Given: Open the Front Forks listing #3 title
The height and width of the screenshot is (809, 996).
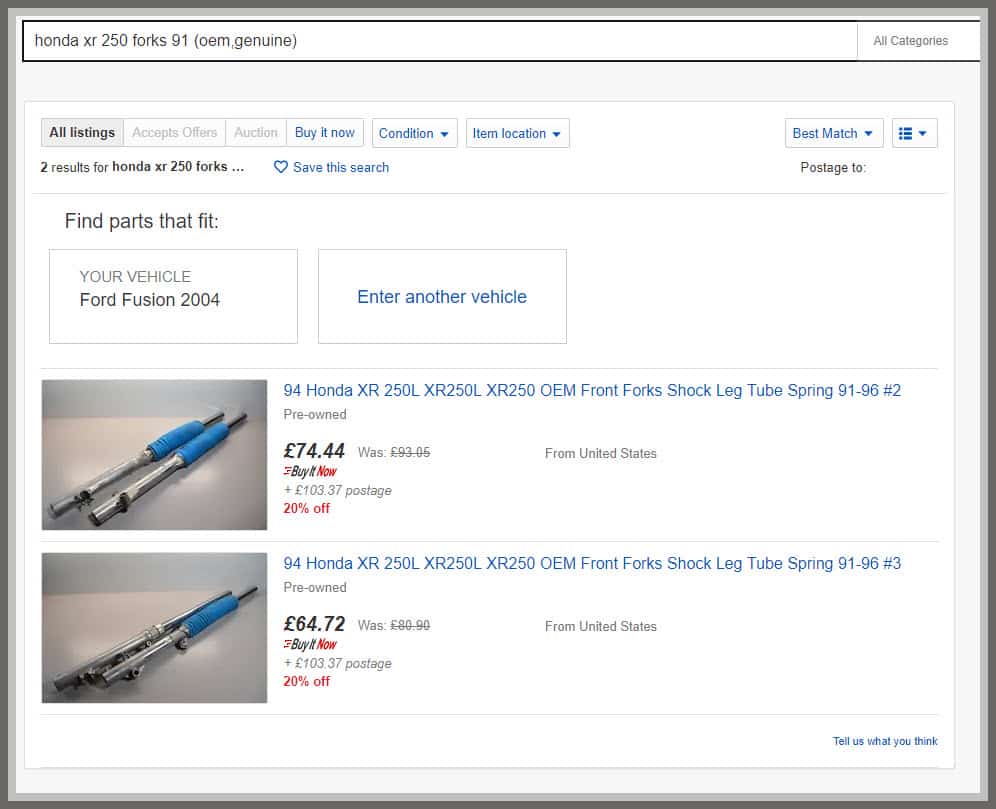Looking at the screenshot, I should (592, 563).
